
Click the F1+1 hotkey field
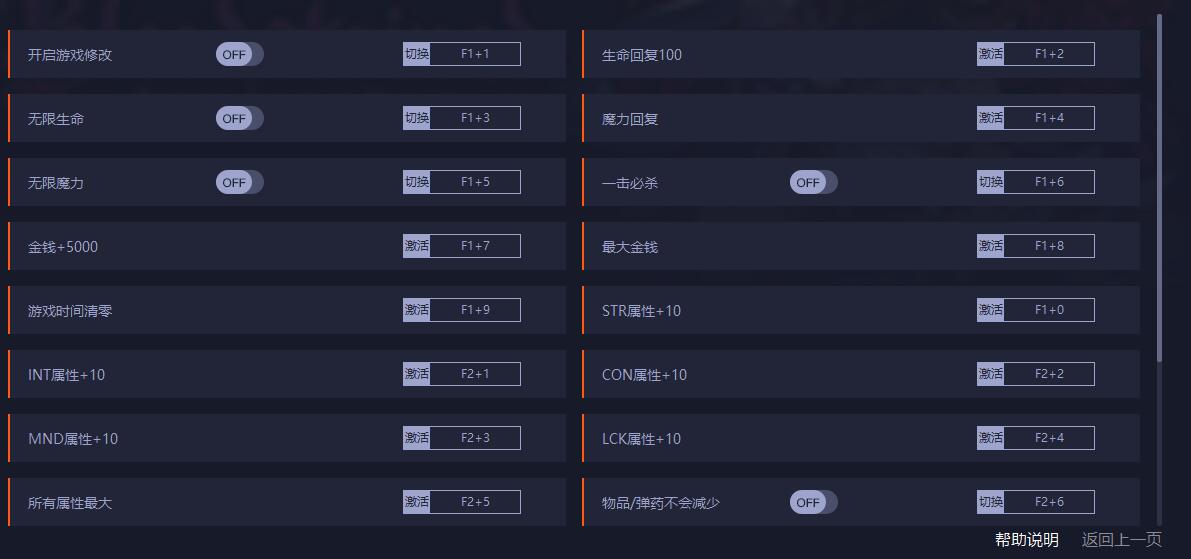click(475, 54)
